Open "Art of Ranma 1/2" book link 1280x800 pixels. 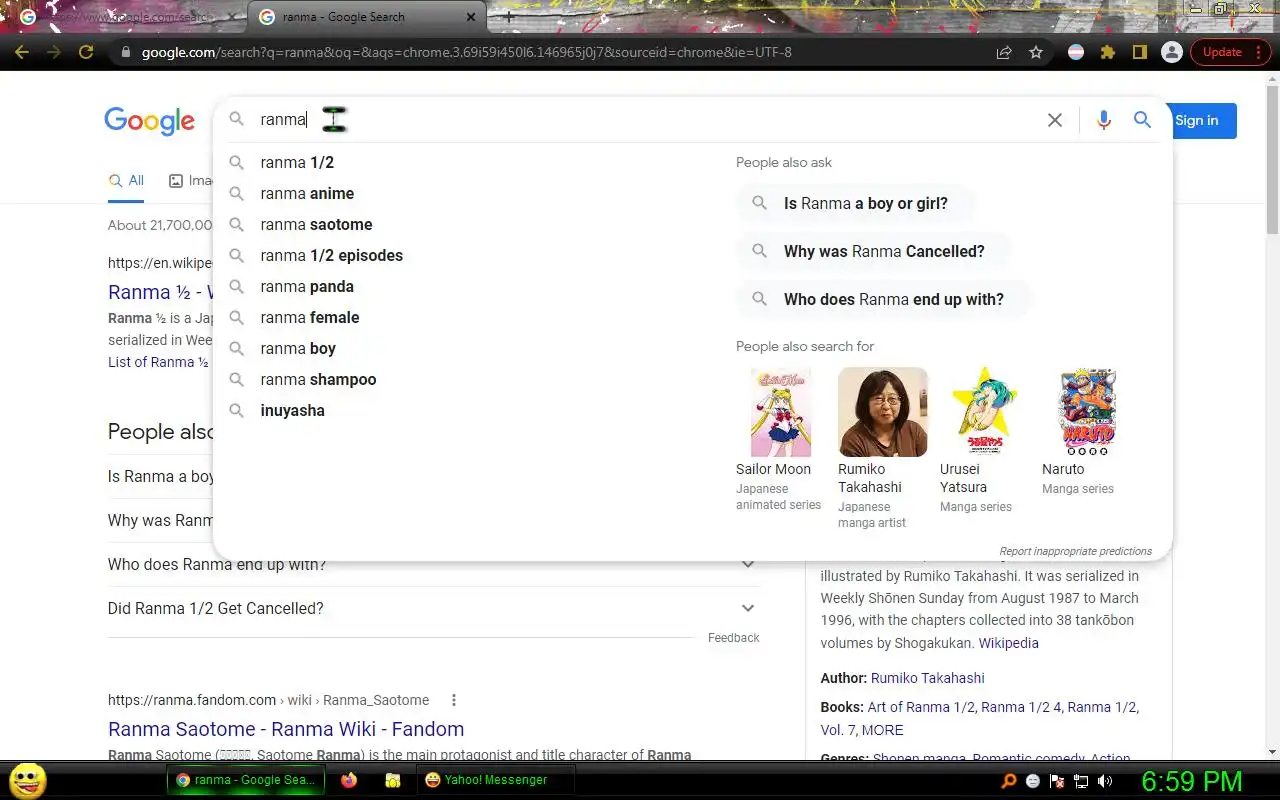(921, 707)
